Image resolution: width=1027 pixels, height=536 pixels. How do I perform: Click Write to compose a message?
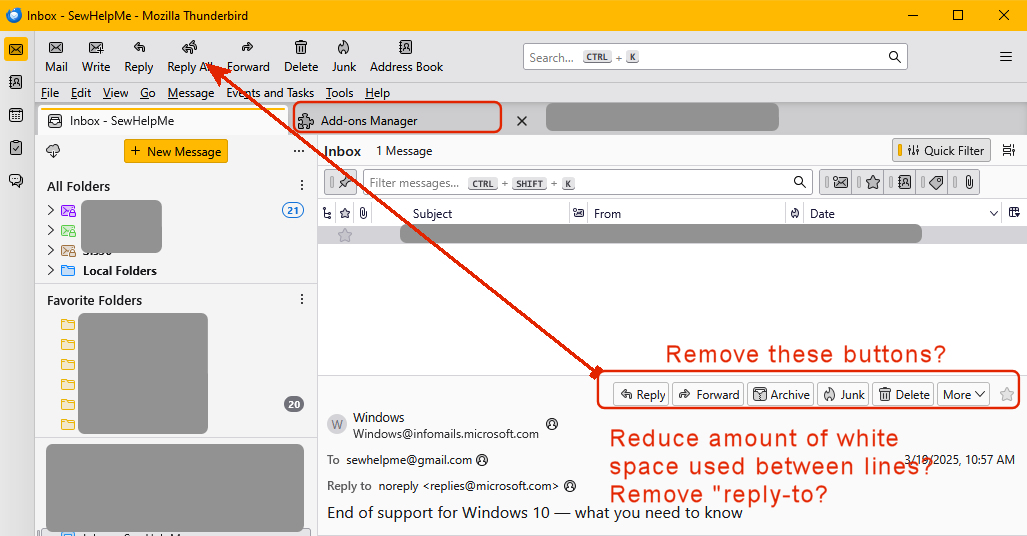tap(96, 56)
